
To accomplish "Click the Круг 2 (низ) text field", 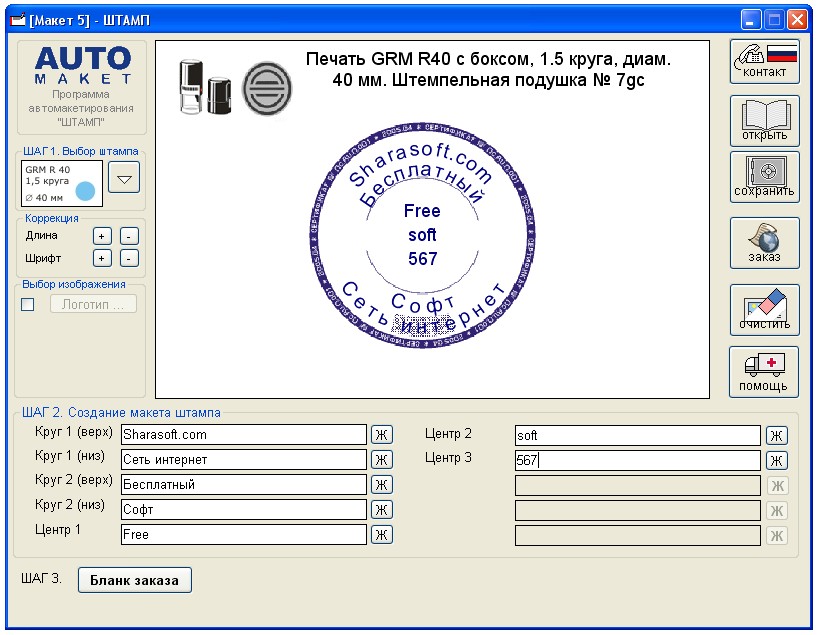I will [244, 510].
